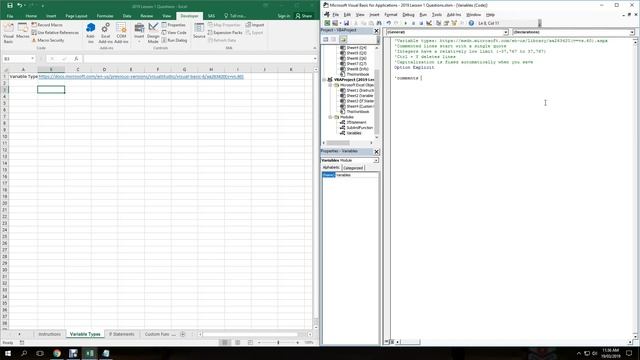
Task: Open VBA Help question mark icon
Action: (x=471, y=23)
